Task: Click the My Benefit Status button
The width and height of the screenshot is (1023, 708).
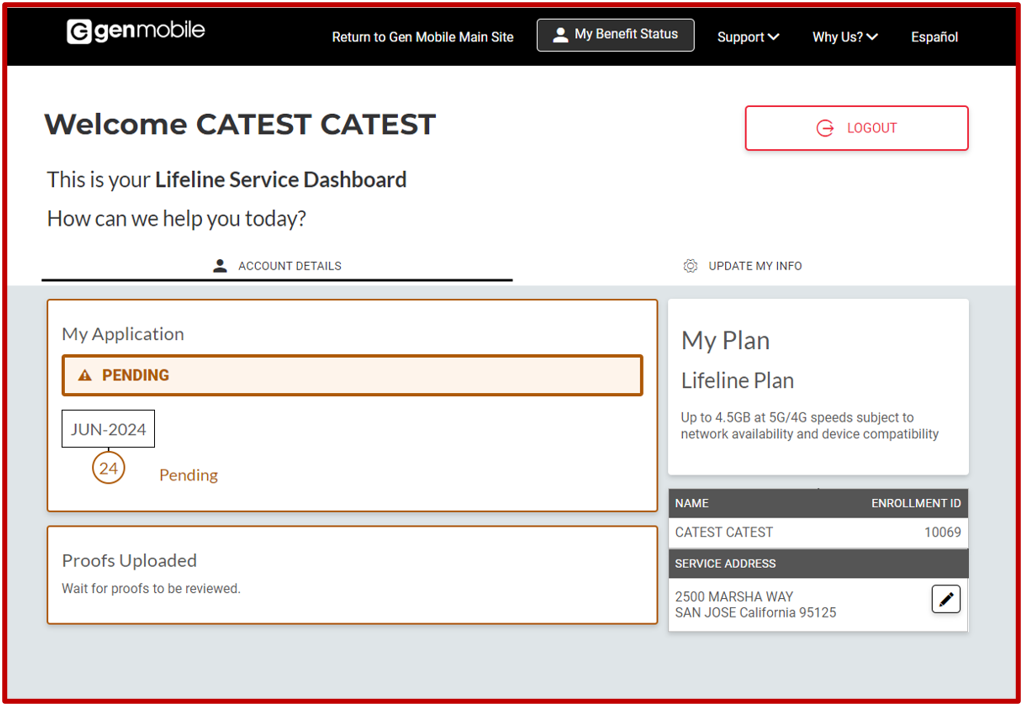Action: [615, 35]
